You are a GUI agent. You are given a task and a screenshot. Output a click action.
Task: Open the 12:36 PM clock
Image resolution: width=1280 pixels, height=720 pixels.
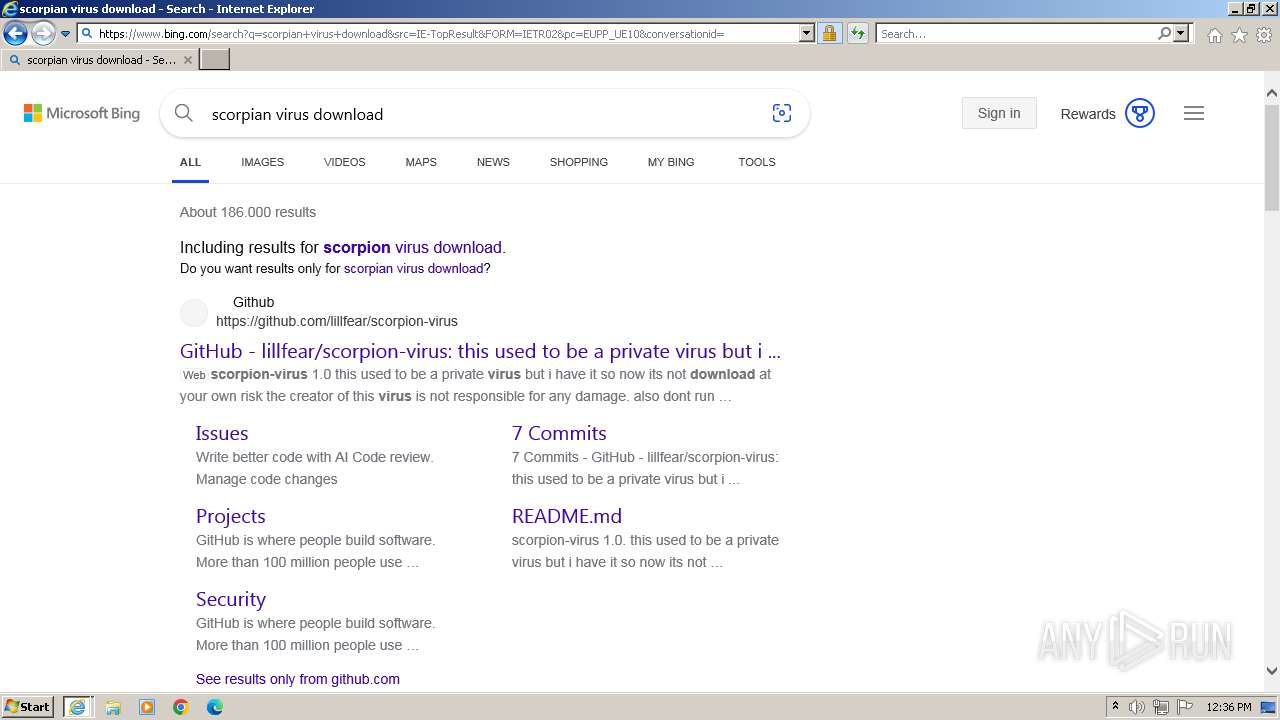(1229, 707)
